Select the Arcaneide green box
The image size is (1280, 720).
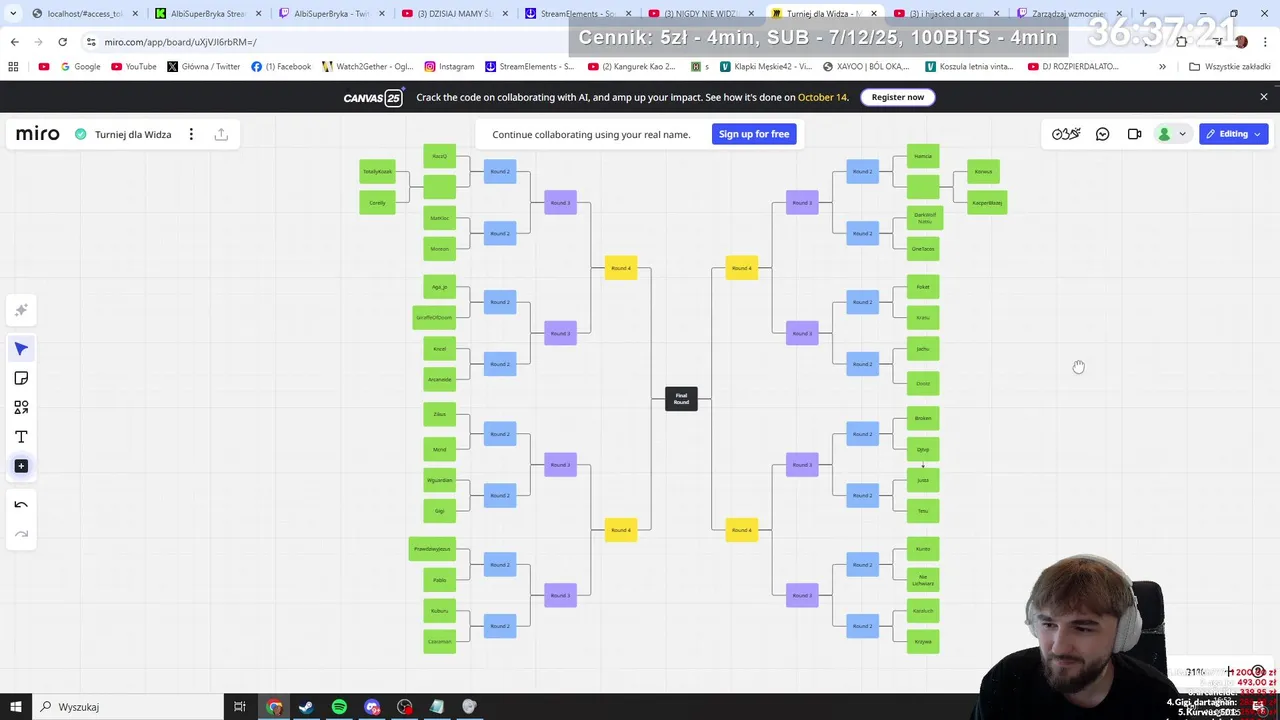click(x=439, y=379)
